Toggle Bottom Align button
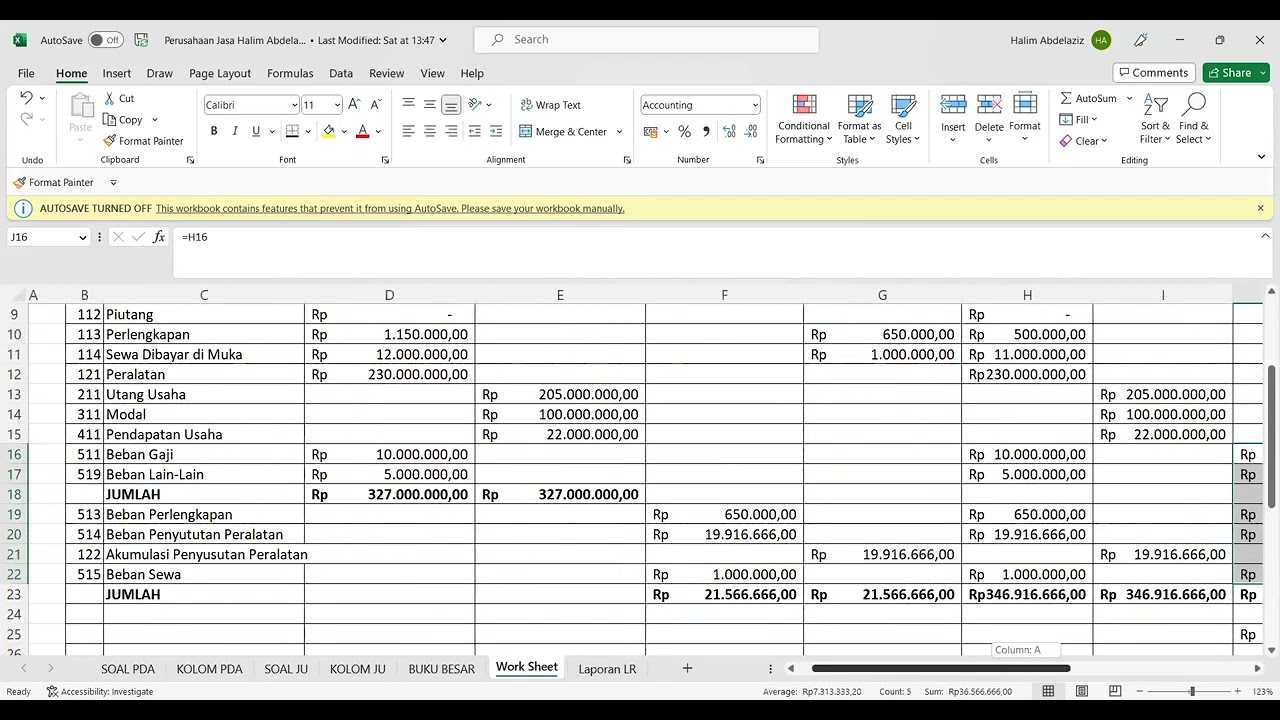This screenshot has height=720, width=1280. (451, 104)
